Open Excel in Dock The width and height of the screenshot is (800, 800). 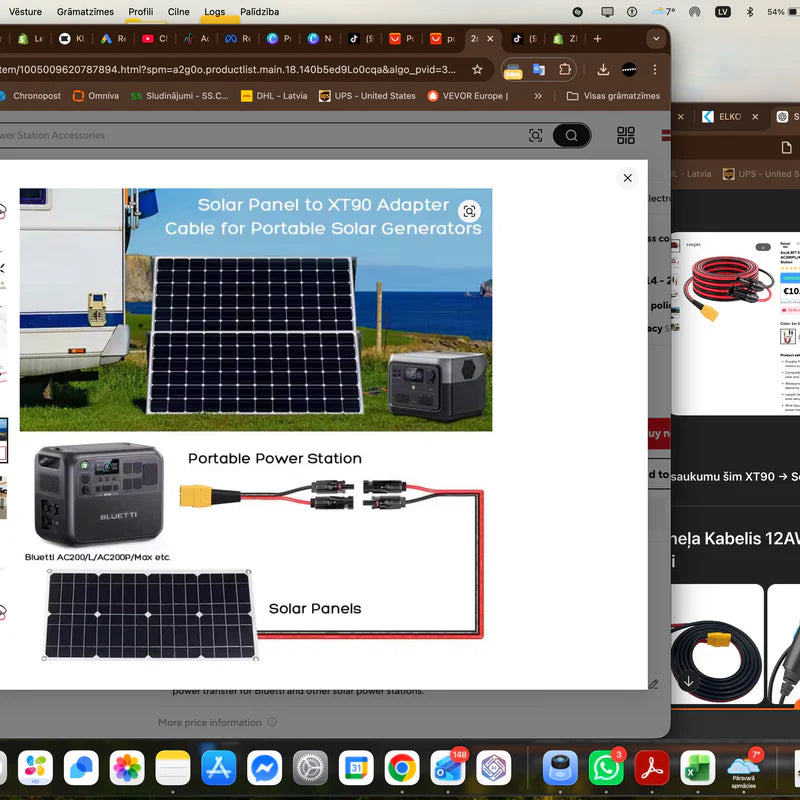697,767
